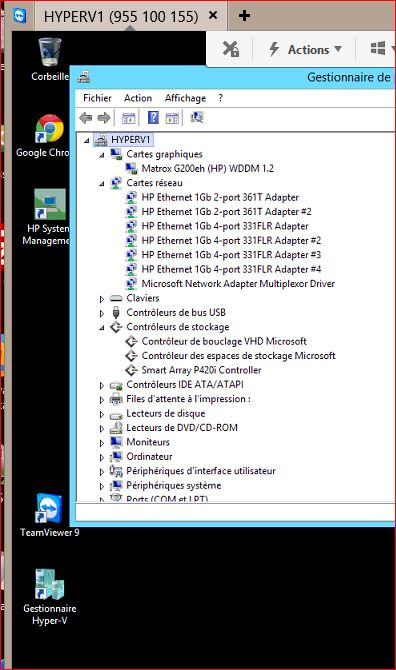Expand Lecteurs de disque category

pyautogui.click(x=102, y=414)
